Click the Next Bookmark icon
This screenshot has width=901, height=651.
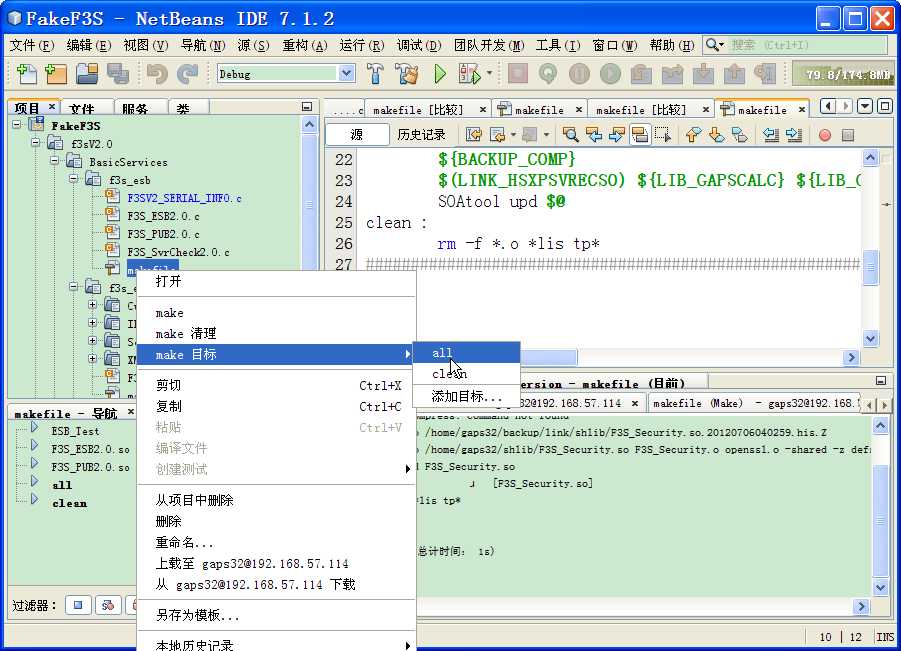click(717, 135)
